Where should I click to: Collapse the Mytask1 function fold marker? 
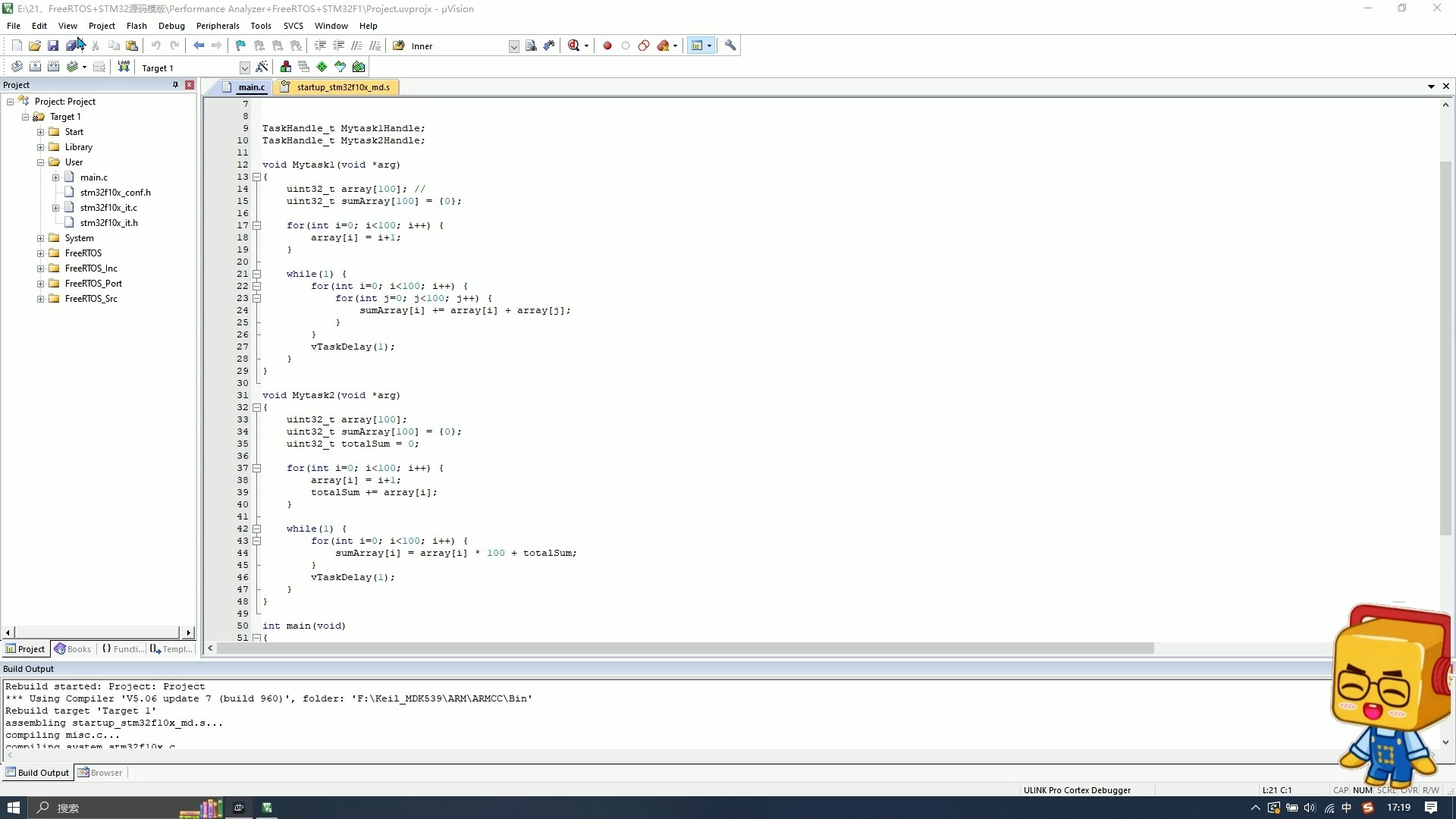[x=256, y=177]
